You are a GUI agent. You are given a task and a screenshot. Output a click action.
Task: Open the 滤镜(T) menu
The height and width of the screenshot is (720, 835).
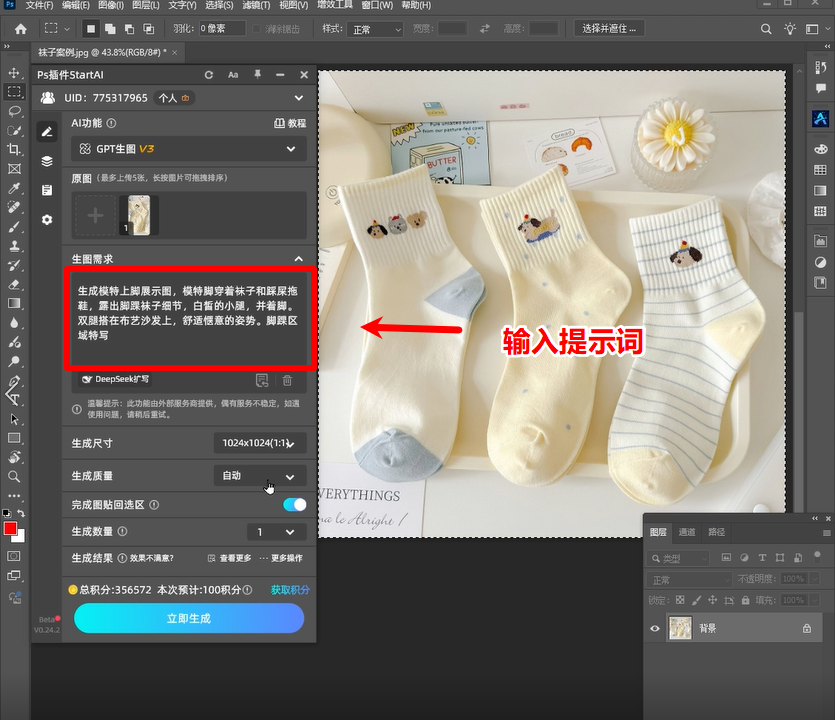point(256,5)
